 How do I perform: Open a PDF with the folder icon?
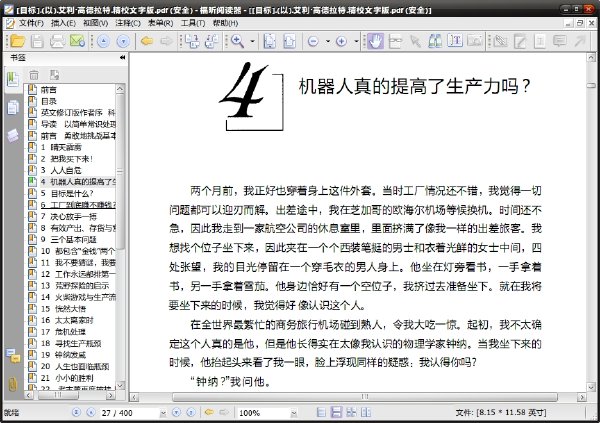tap(17, 41)
